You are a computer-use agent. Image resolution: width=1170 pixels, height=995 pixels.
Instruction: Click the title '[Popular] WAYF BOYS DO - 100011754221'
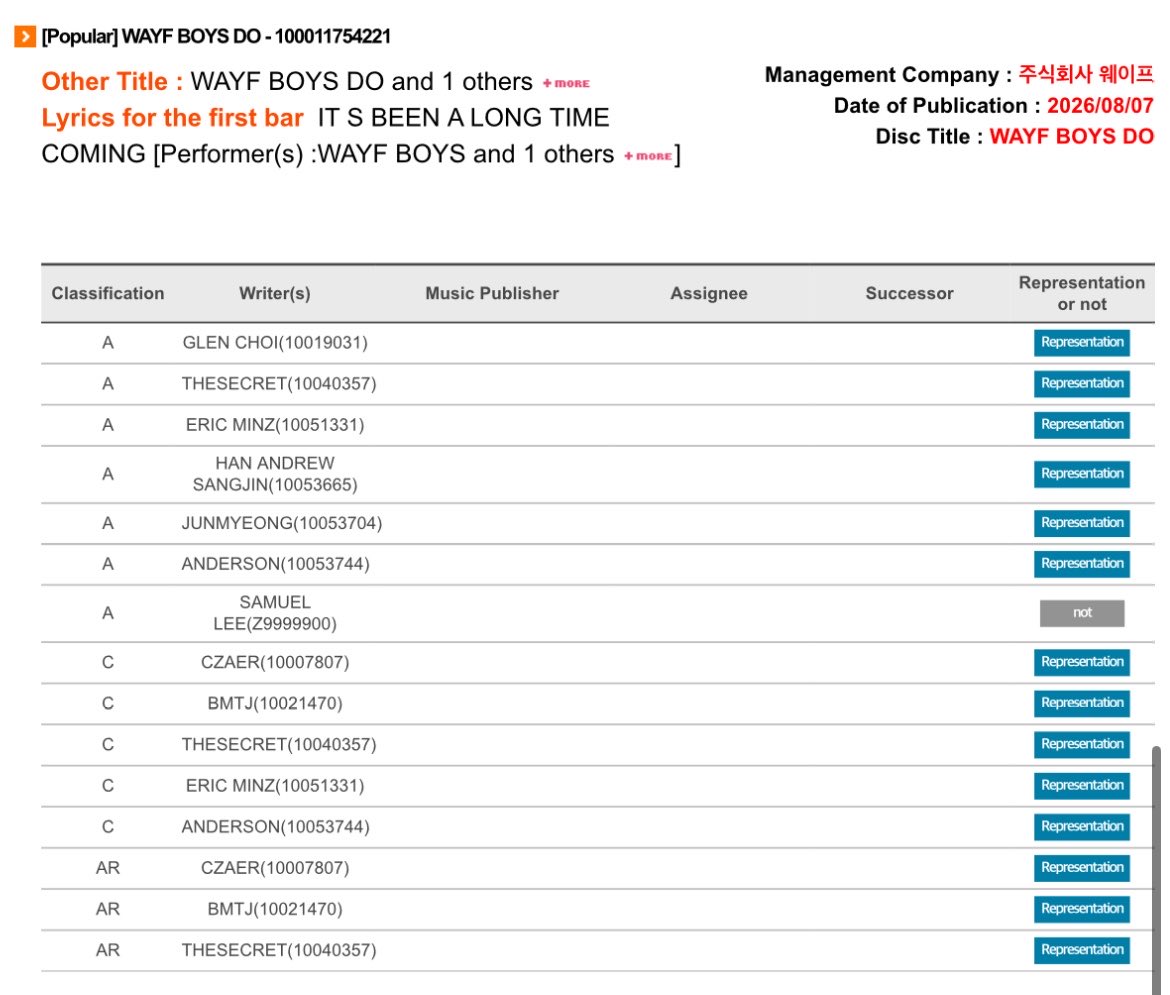(x=216, y=36)
